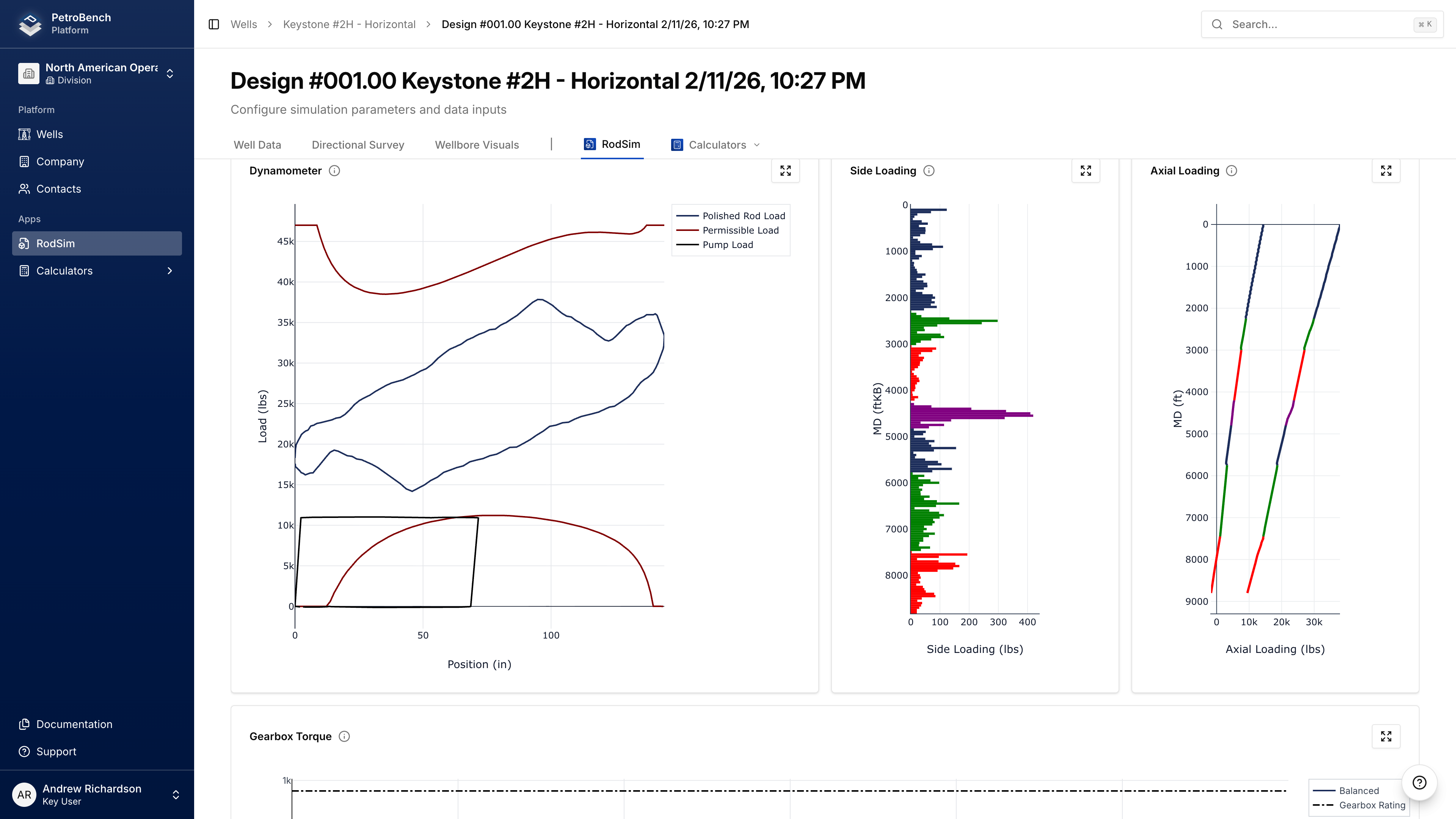Select the RodSim tab label

621,144
